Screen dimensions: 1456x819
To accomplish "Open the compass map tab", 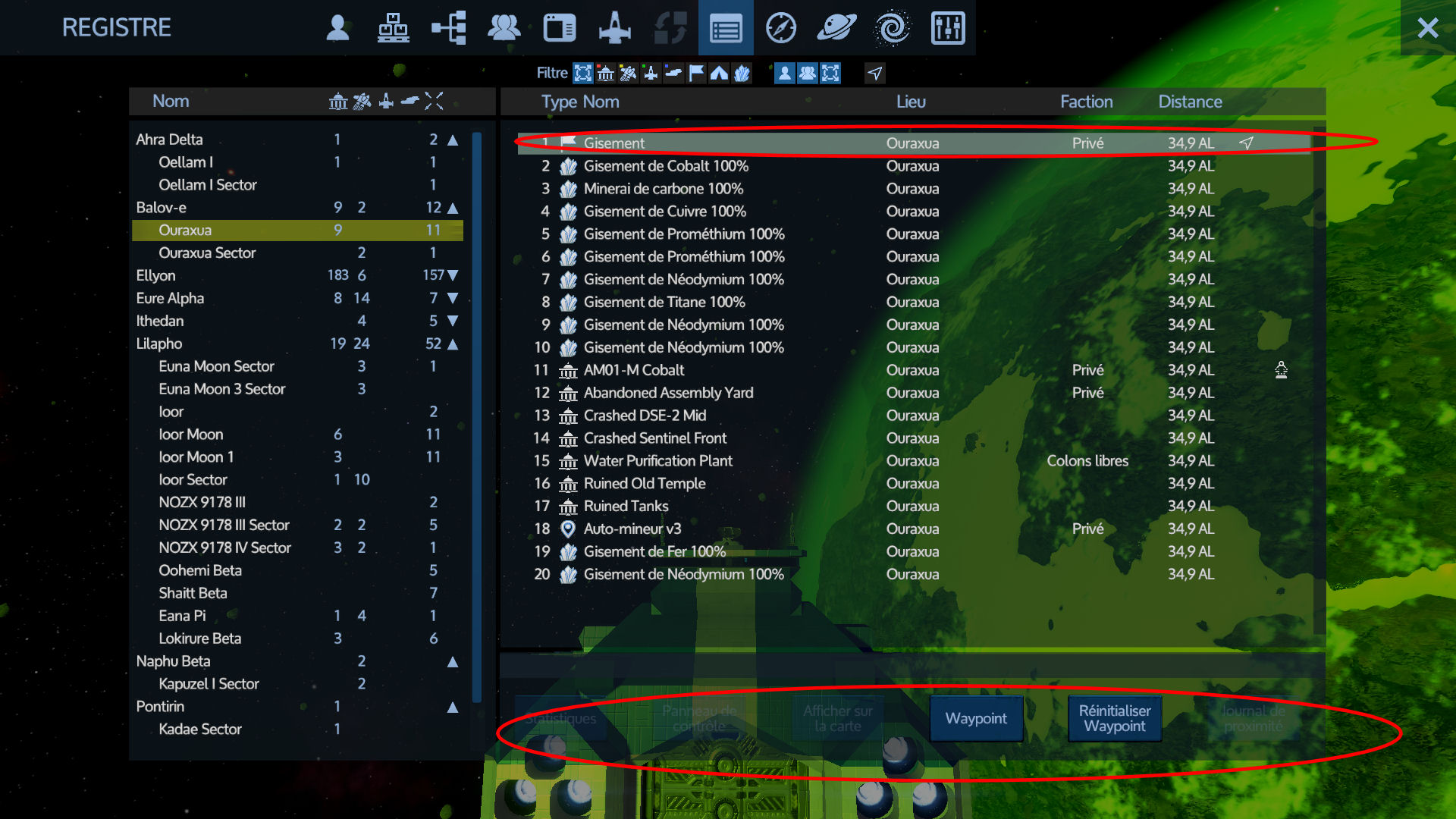I will click(x=781, y=28).
